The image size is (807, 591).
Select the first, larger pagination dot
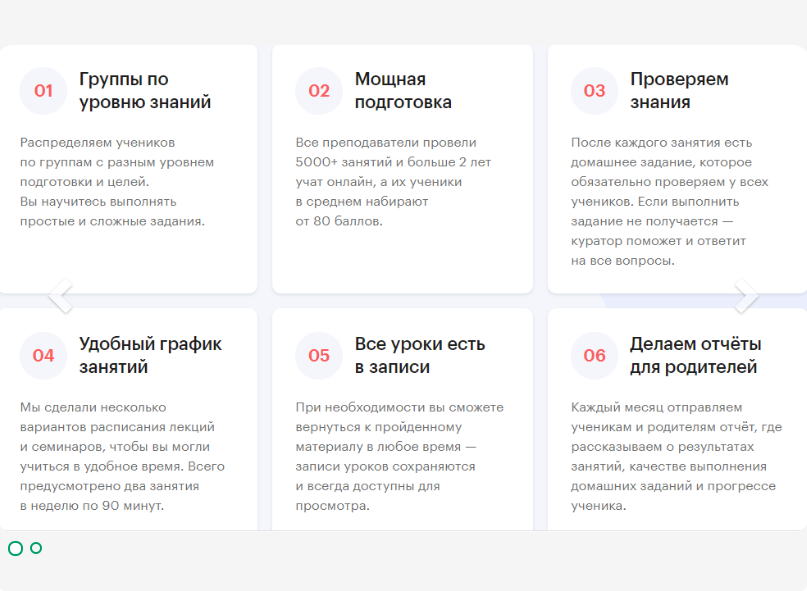coord(15,548)
